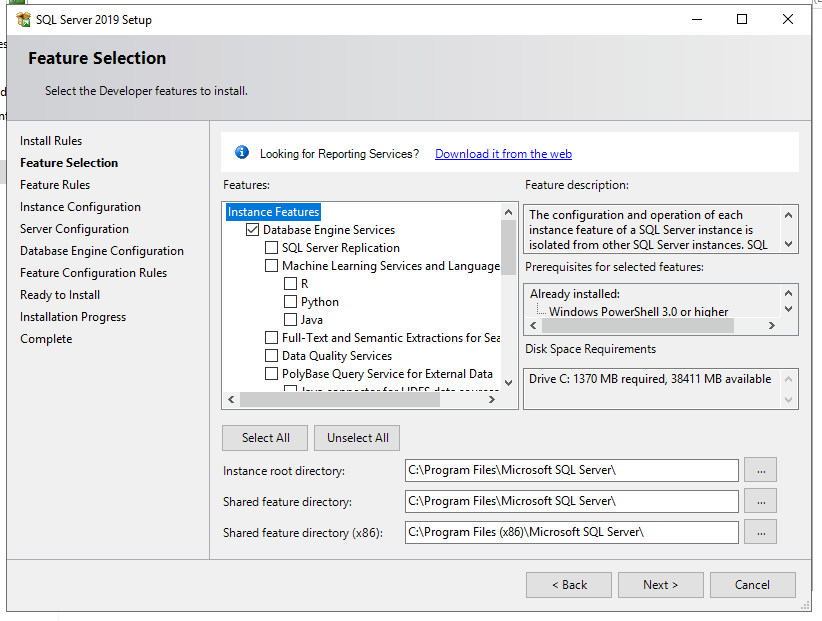Viewport: 822px width, 621px height.
Task: Minimize the SQL Server 2019 Setup window
Action: point(697,19)
